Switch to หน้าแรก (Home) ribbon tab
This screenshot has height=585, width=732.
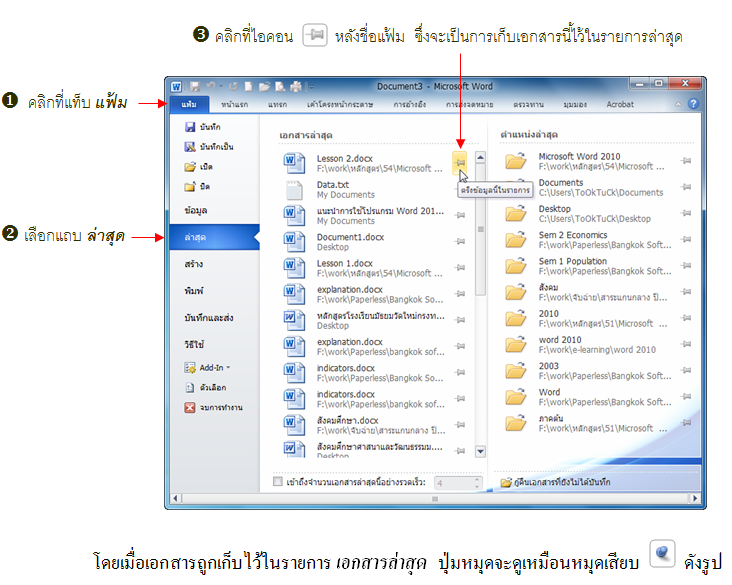pos(234,105)
